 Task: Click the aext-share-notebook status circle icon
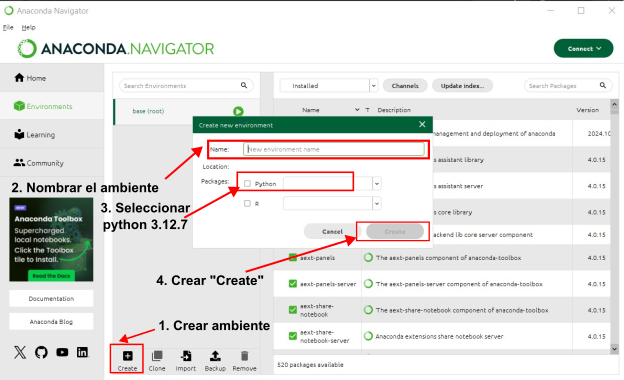(x=368, y=310)
